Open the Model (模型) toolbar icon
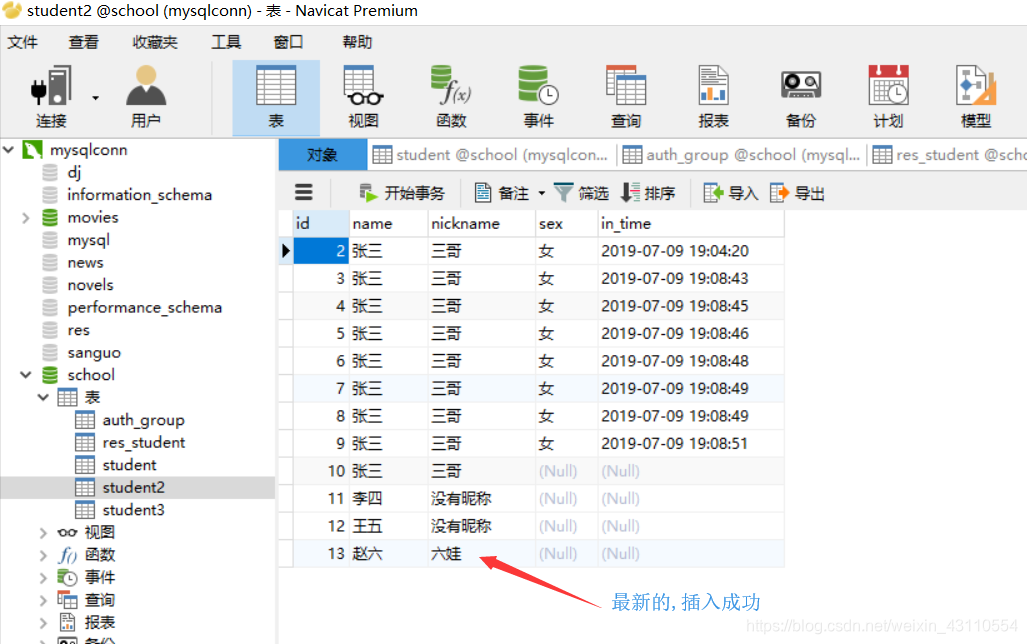This screenshot has width=1027, height=644. (976, 97)
